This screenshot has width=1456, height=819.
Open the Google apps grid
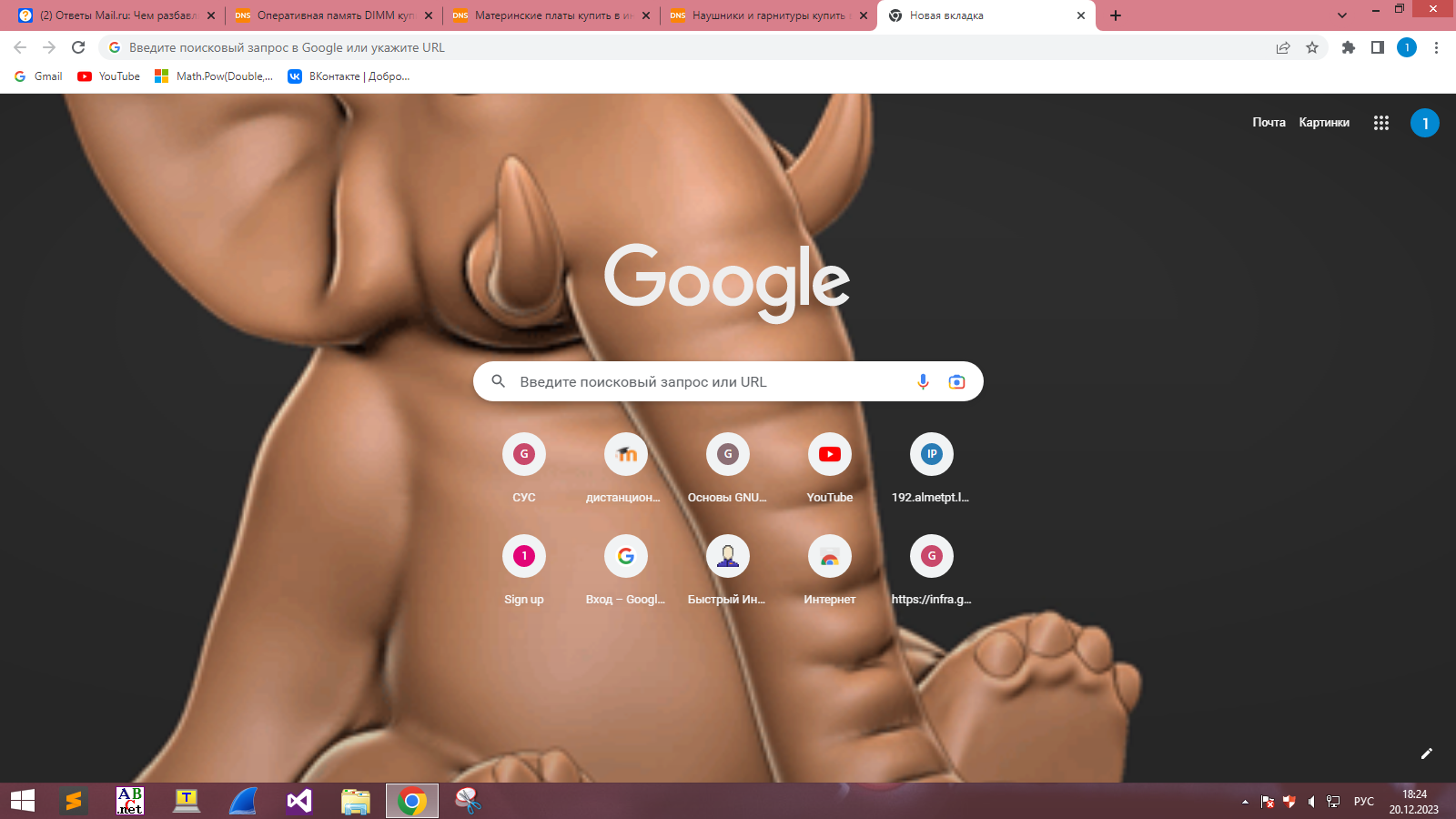click(x=1381, y=123)
